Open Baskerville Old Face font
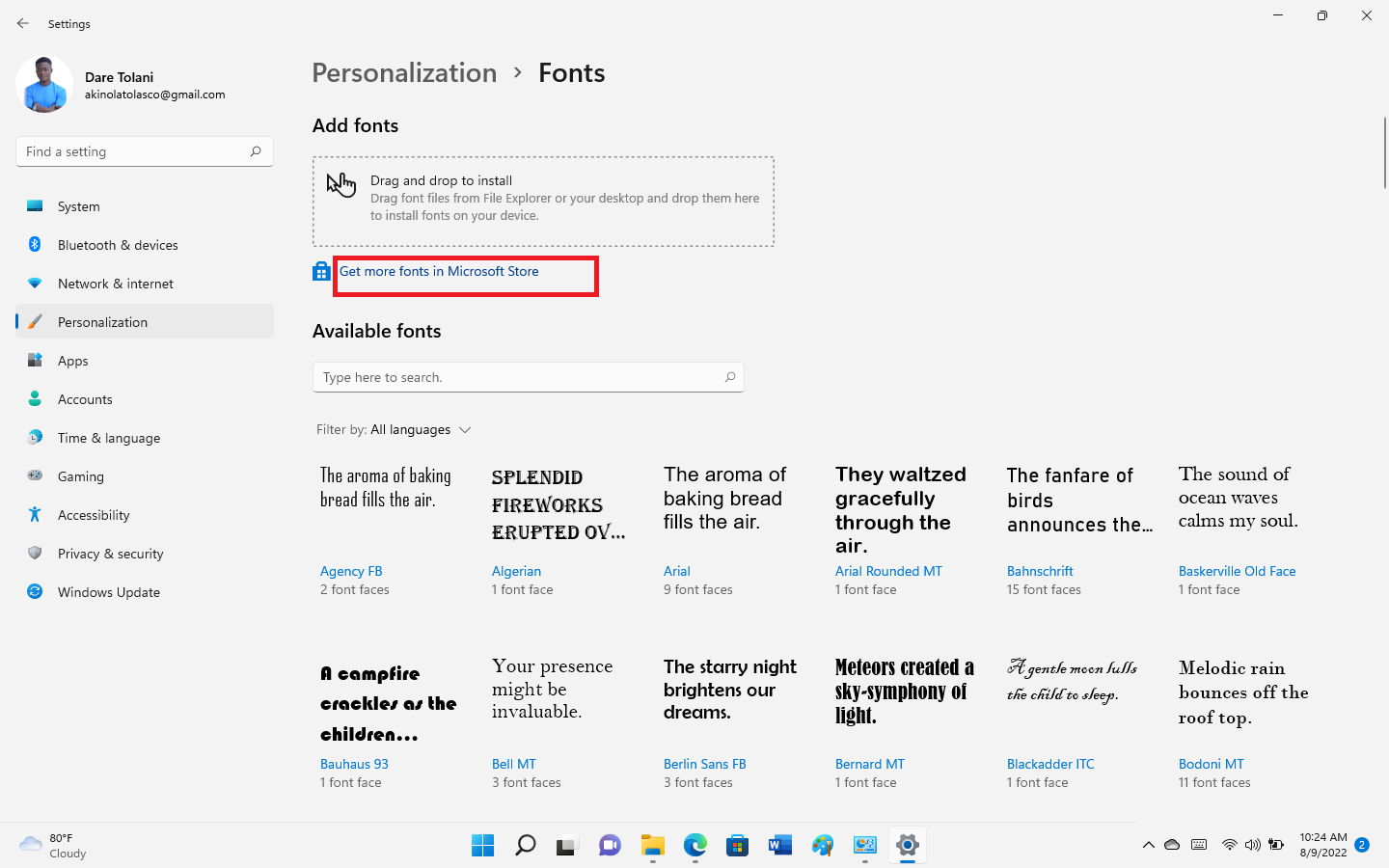This screenshot has height=868, width=1389. tap(1237, 571)
